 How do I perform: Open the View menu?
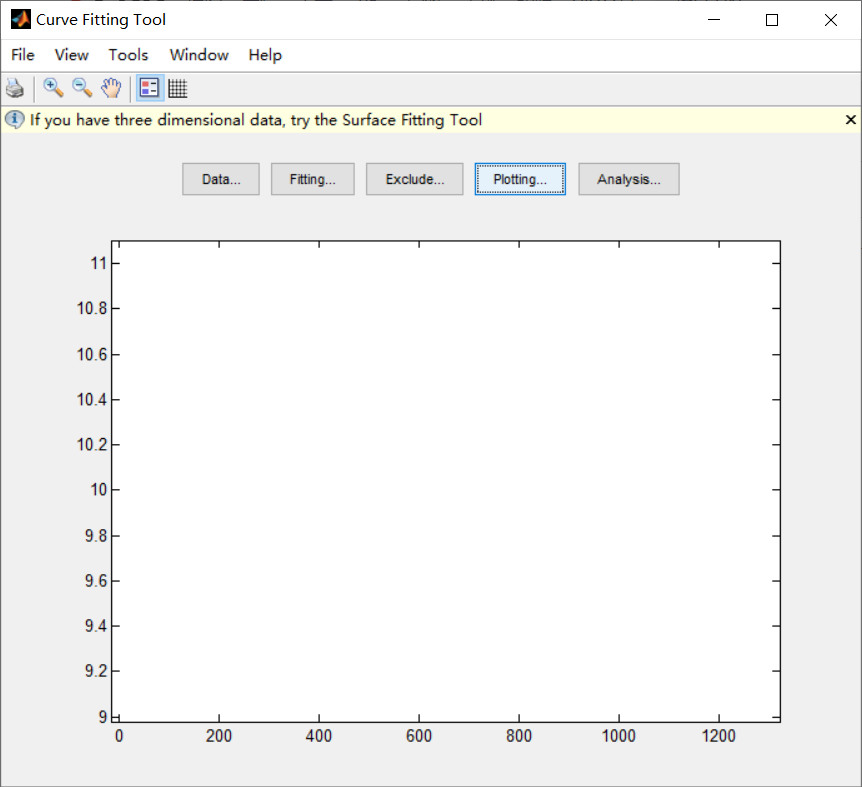70,55
